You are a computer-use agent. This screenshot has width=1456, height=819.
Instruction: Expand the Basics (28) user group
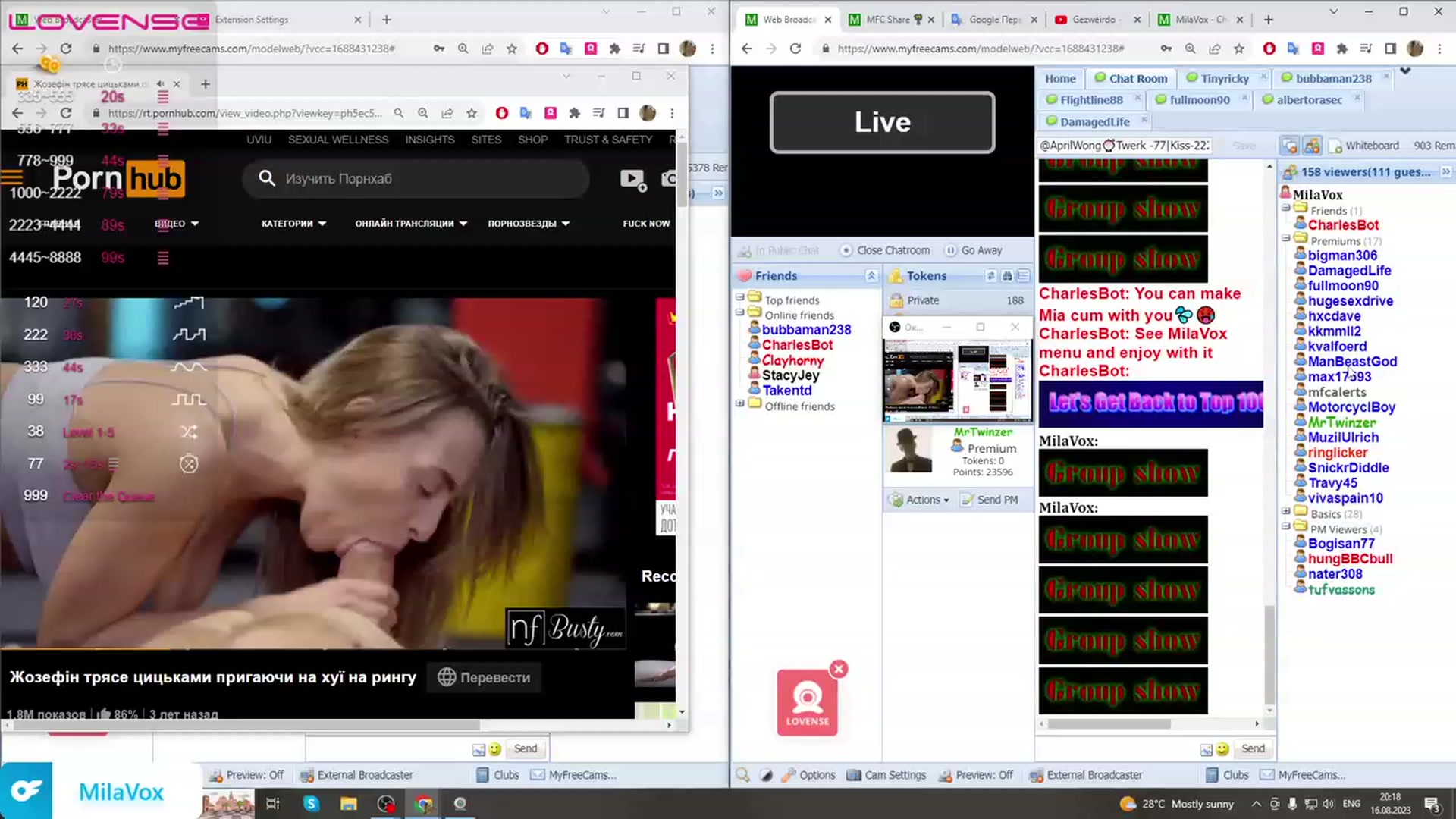tap(1286, 511)
